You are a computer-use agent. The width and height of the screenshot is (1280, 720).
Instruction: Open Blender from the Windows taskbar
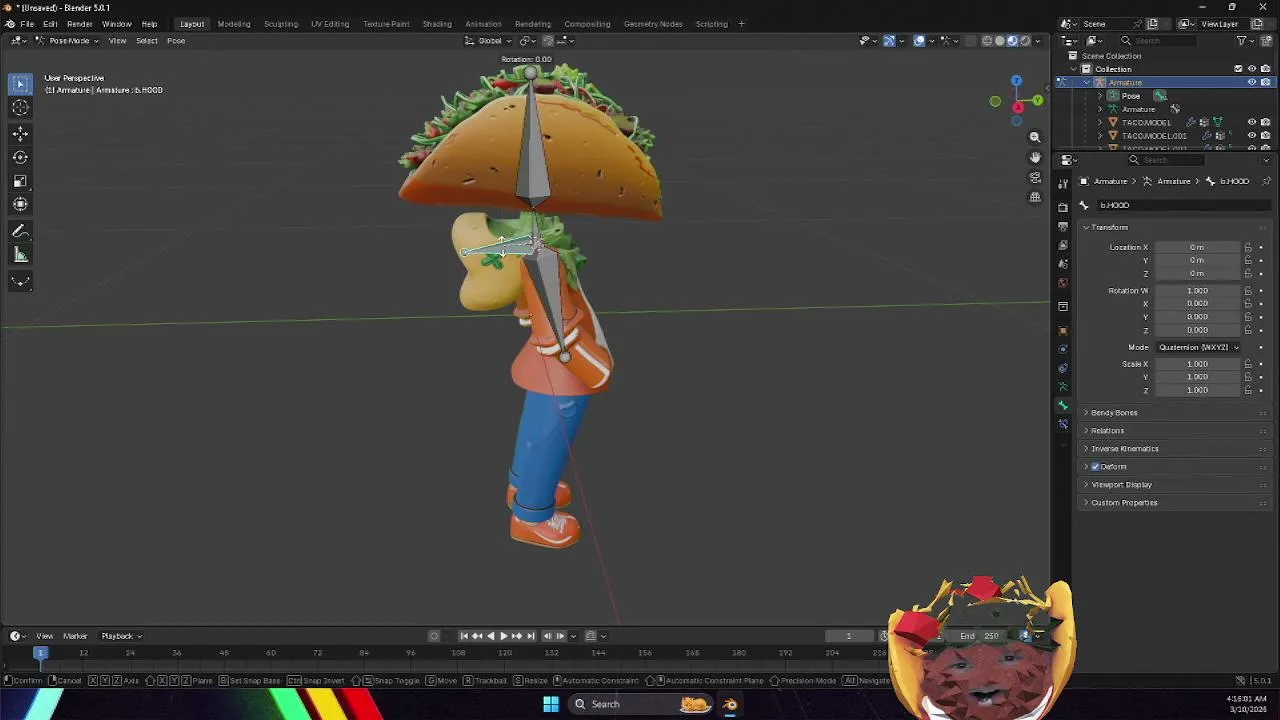730,704
